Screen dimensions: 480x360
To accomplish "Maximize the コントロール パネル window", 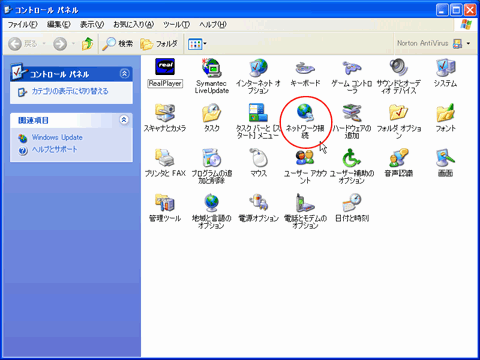I will click(x=456, y=10).
